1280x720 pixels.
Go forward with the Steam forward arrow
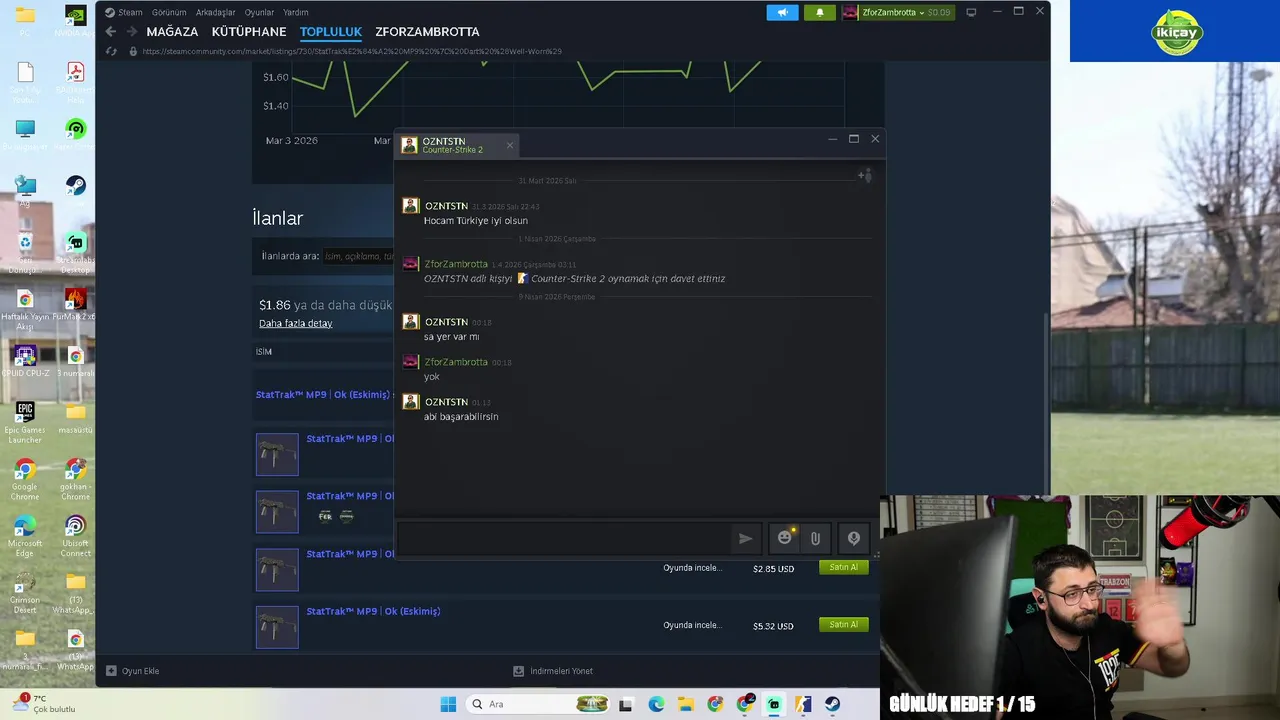[x=131, y=32]
